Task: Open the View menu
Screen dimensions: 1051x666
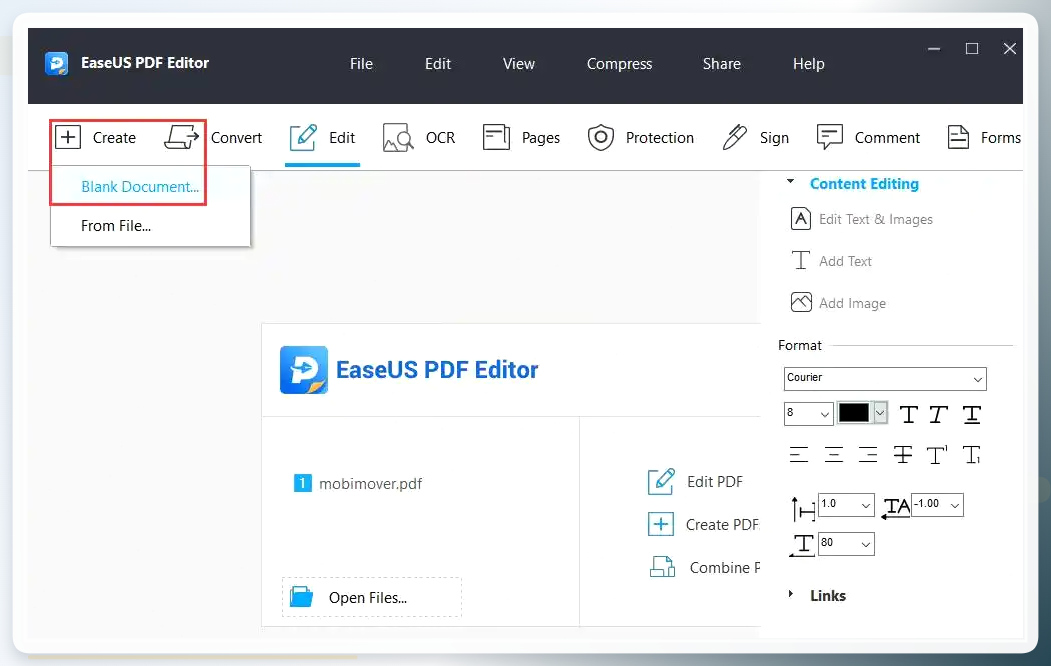Action: 519,64
